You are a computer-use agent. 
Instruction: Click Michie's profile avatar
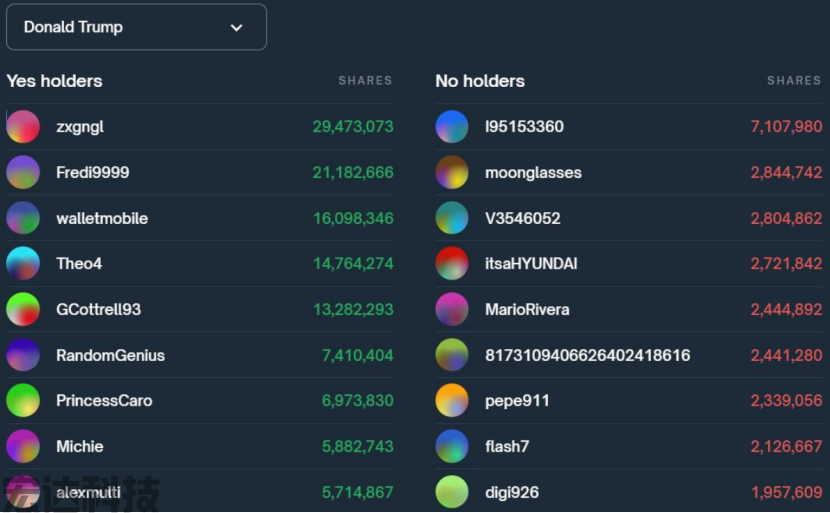point(23,446)
